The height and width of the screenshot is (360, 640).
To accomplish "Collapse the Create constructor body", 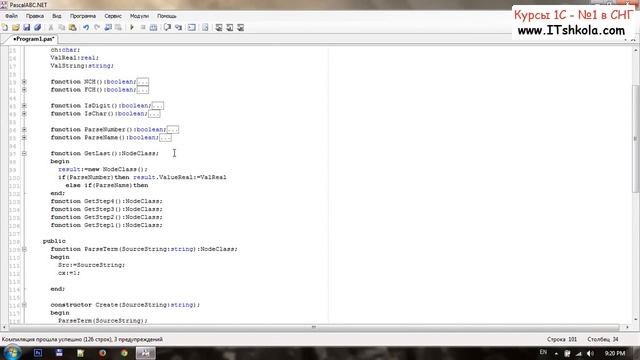I will pos(24,305).
